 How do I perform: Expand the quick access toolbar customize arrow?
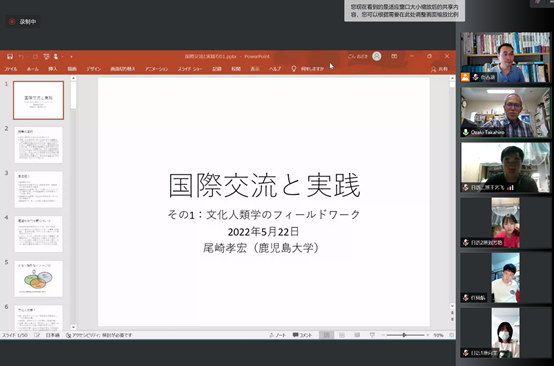(x=71, y=57)
